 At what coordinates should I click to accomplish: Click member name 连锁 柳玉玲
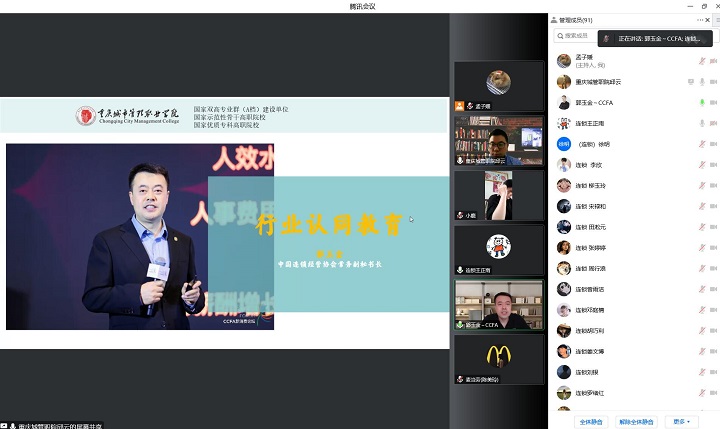(591, 186)
